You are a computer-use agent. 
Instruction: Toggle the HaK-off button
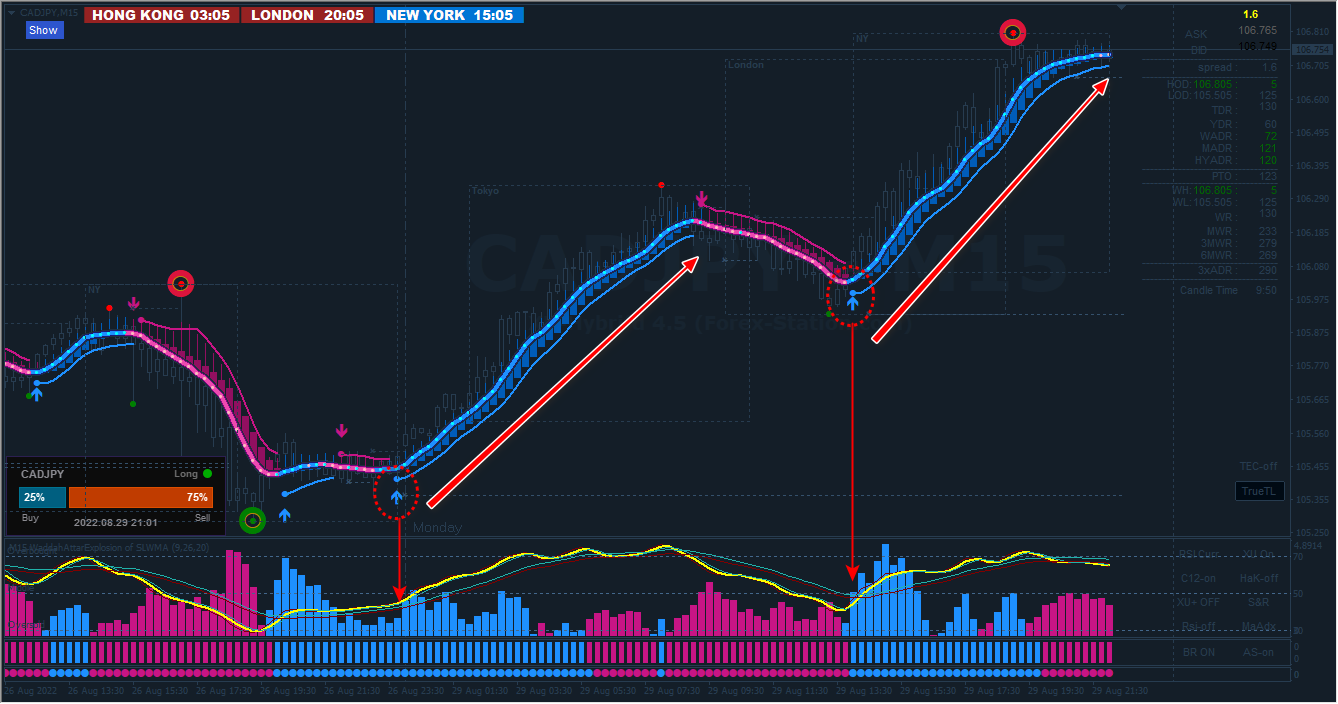coord(1259,578)
